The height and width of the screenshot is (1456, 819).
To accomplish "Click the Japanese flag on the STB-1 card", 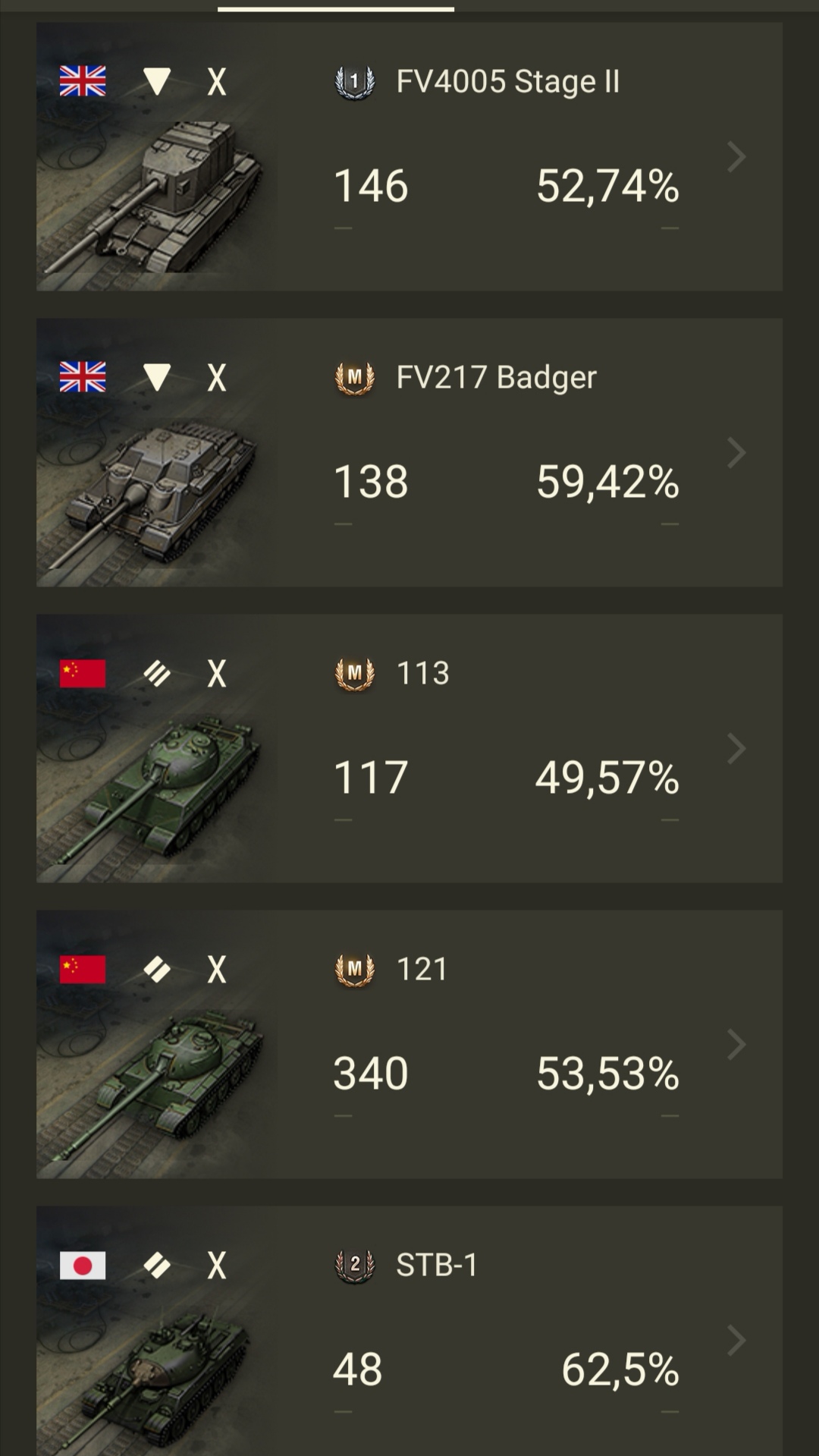I will [x=83, y=1265].
